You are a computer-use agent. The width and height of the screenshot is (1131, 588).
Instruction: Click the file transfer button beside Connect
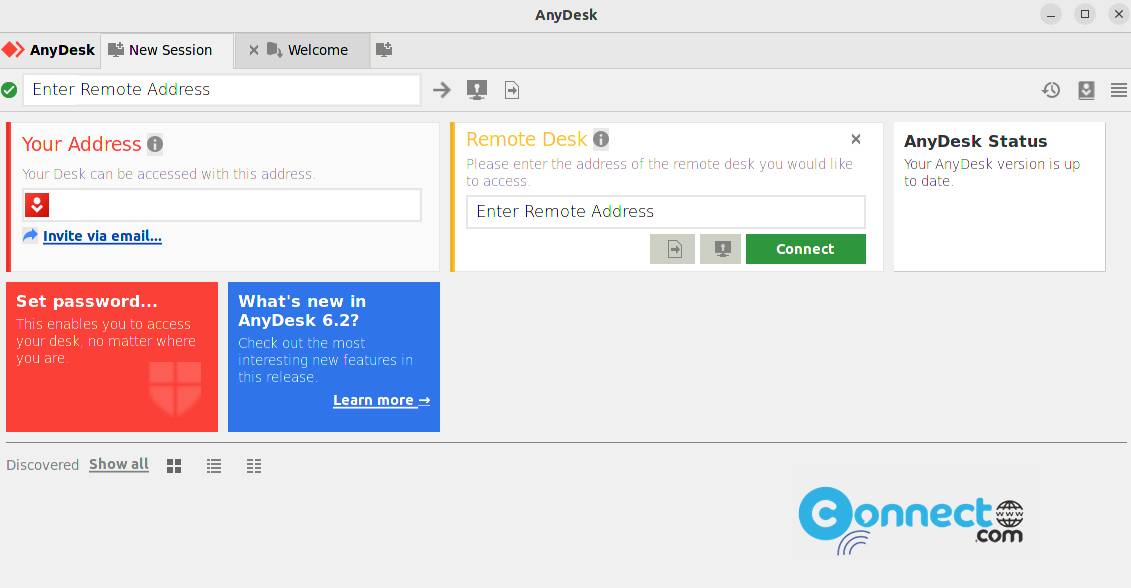[672, 249]
